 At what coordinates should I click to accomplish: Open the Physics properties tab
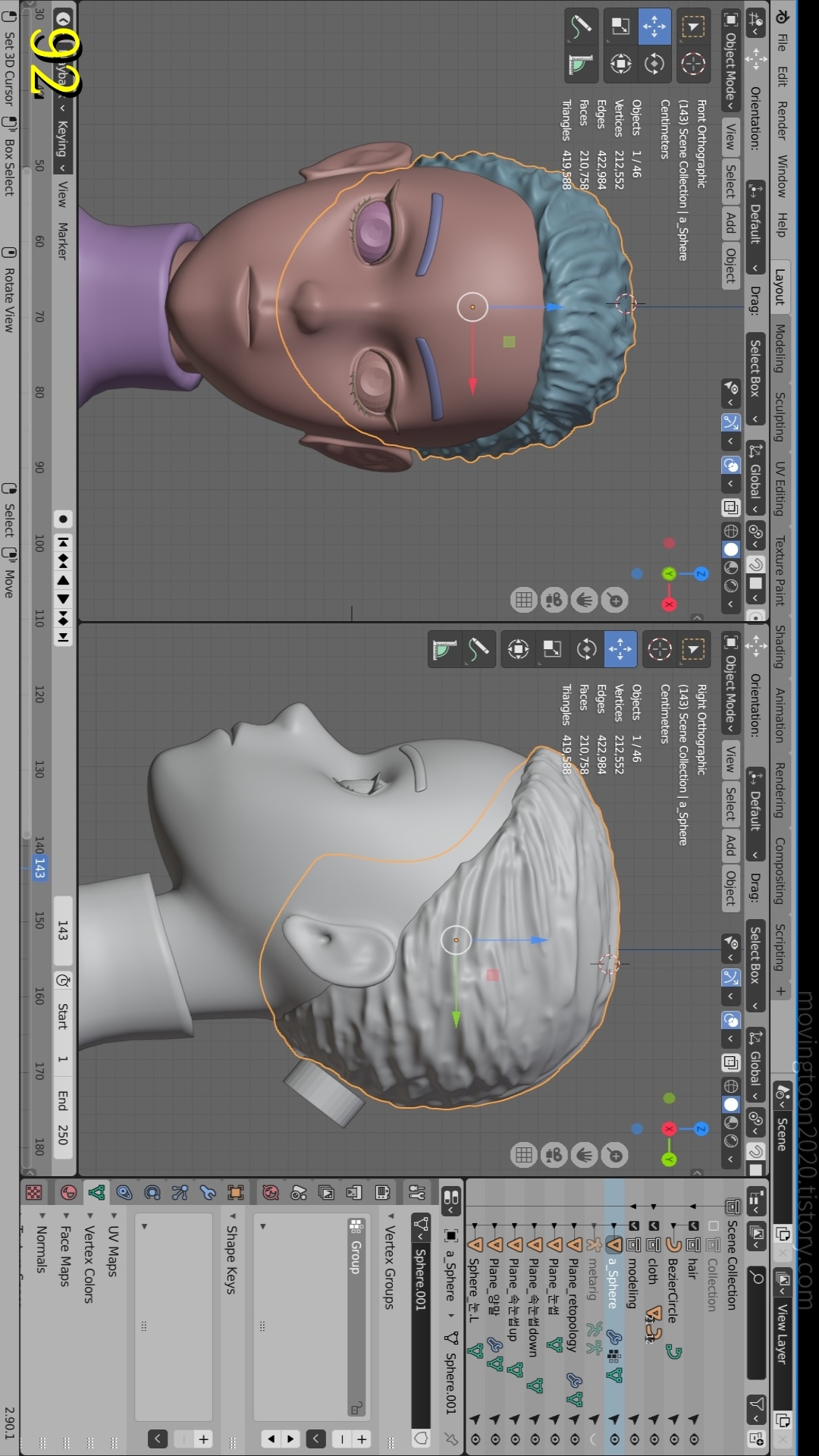pos(152,1193)
